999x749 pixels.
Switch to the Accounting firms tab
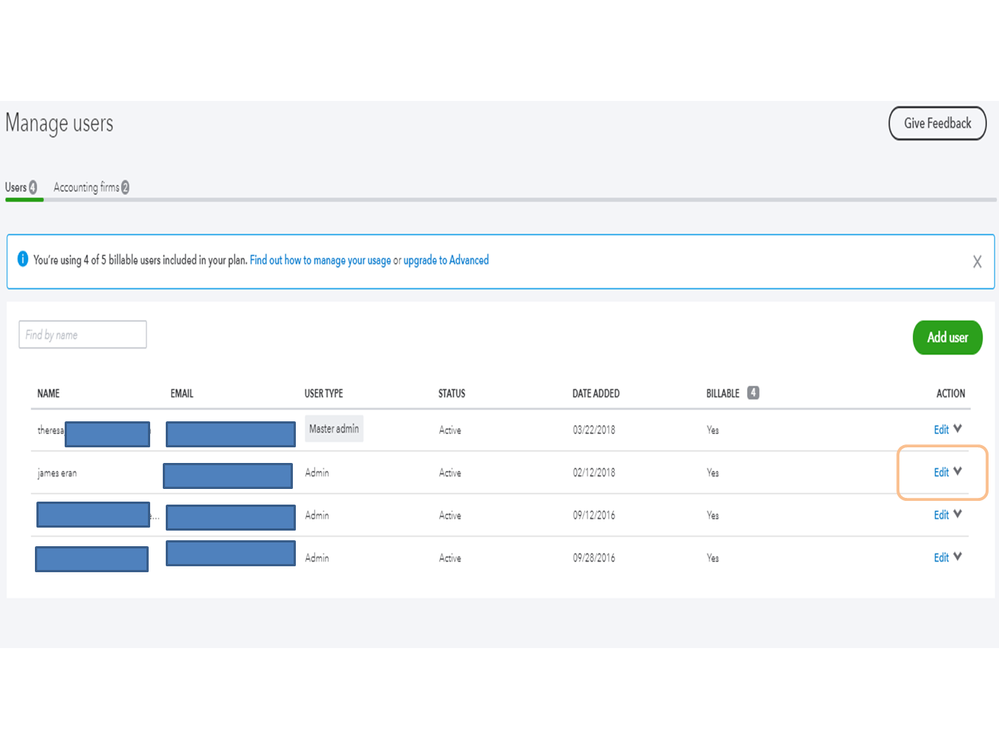pos(91,188)
